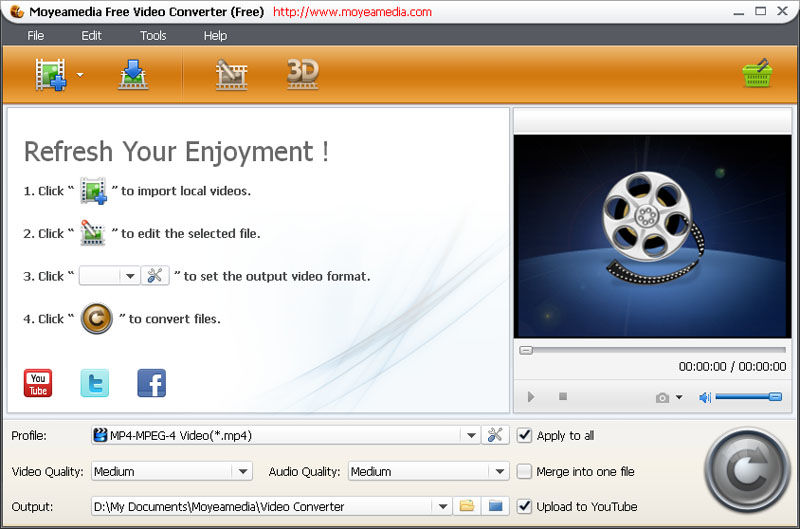The width and height of the screenshot is (800, 529).
Task: Open the Twitter icon
Action: tap(95, 383)
